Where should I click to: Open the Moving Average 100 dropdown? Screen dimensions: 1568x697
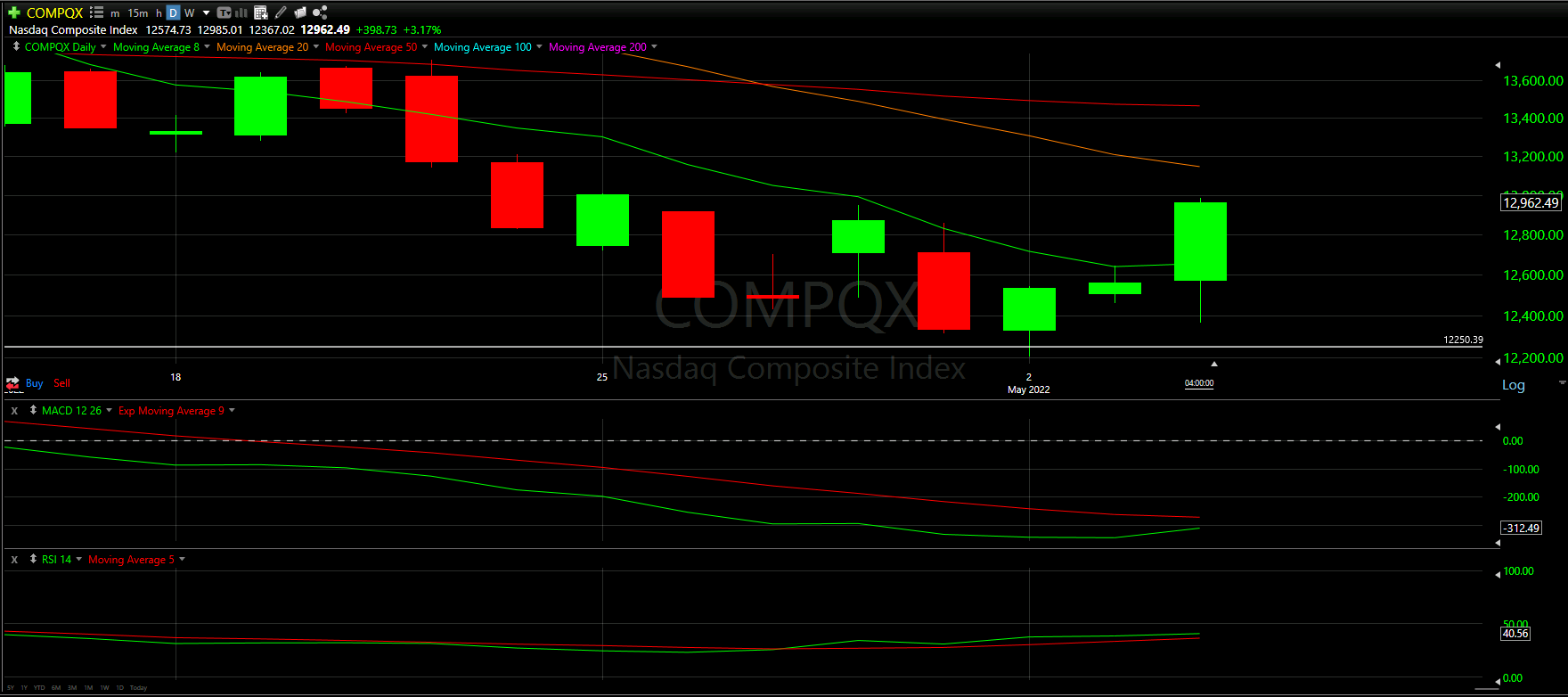(x=539, y=46)
